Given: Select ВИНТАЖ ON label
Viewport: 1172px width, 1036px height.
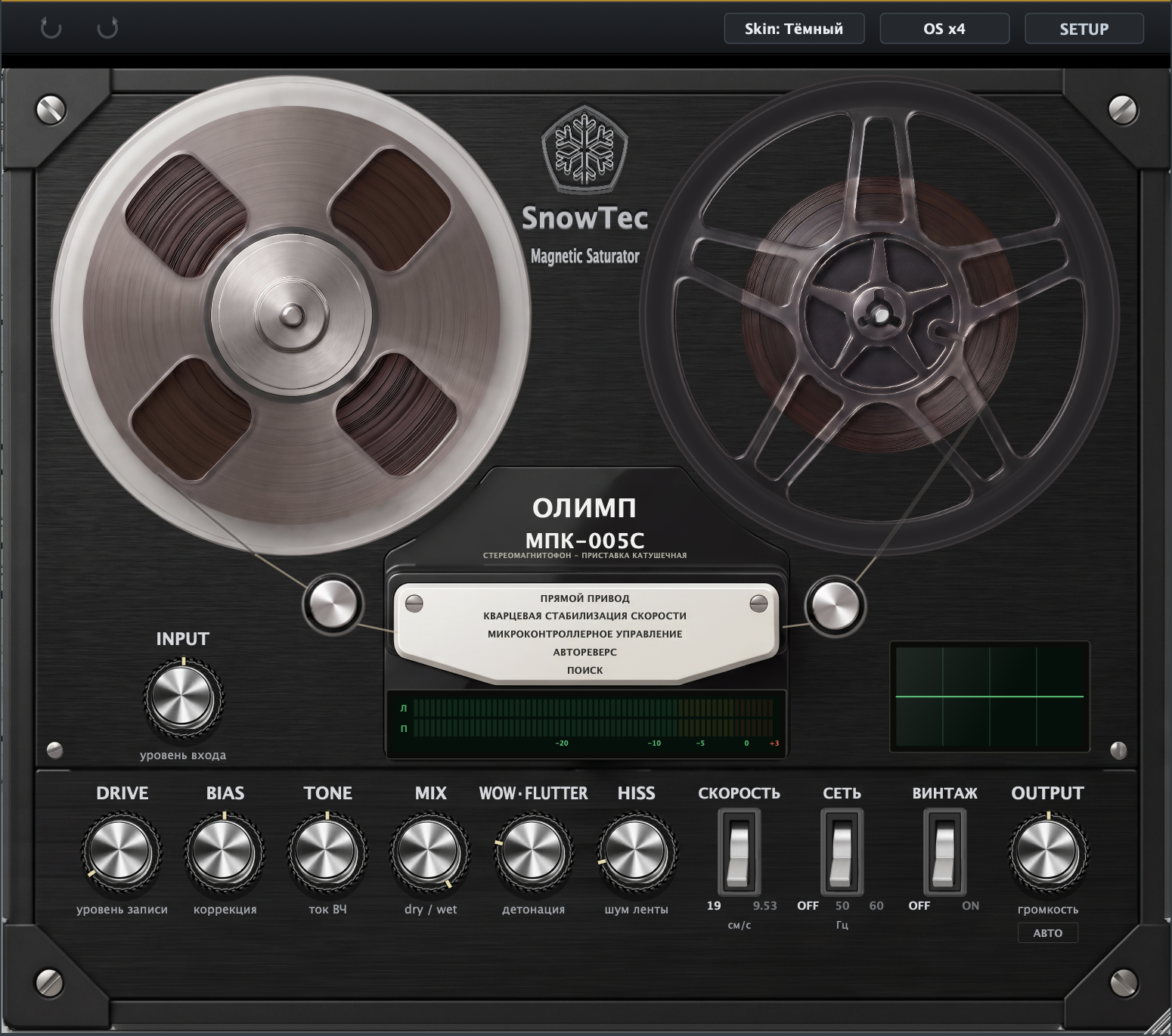Looking at the screenshot, I should tap(970, 906).
